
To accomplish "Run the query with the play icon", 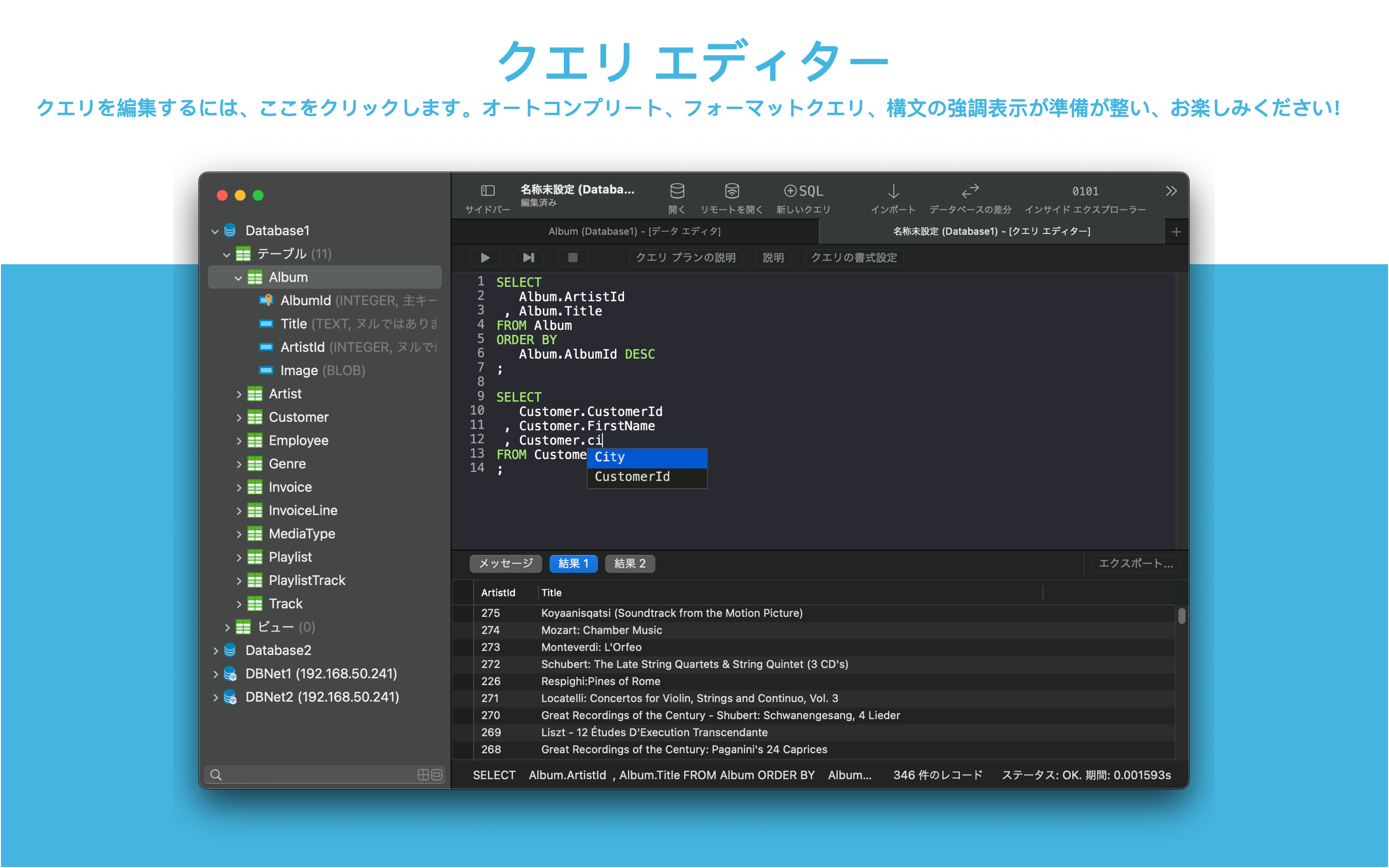I will (x=485, y=258).
